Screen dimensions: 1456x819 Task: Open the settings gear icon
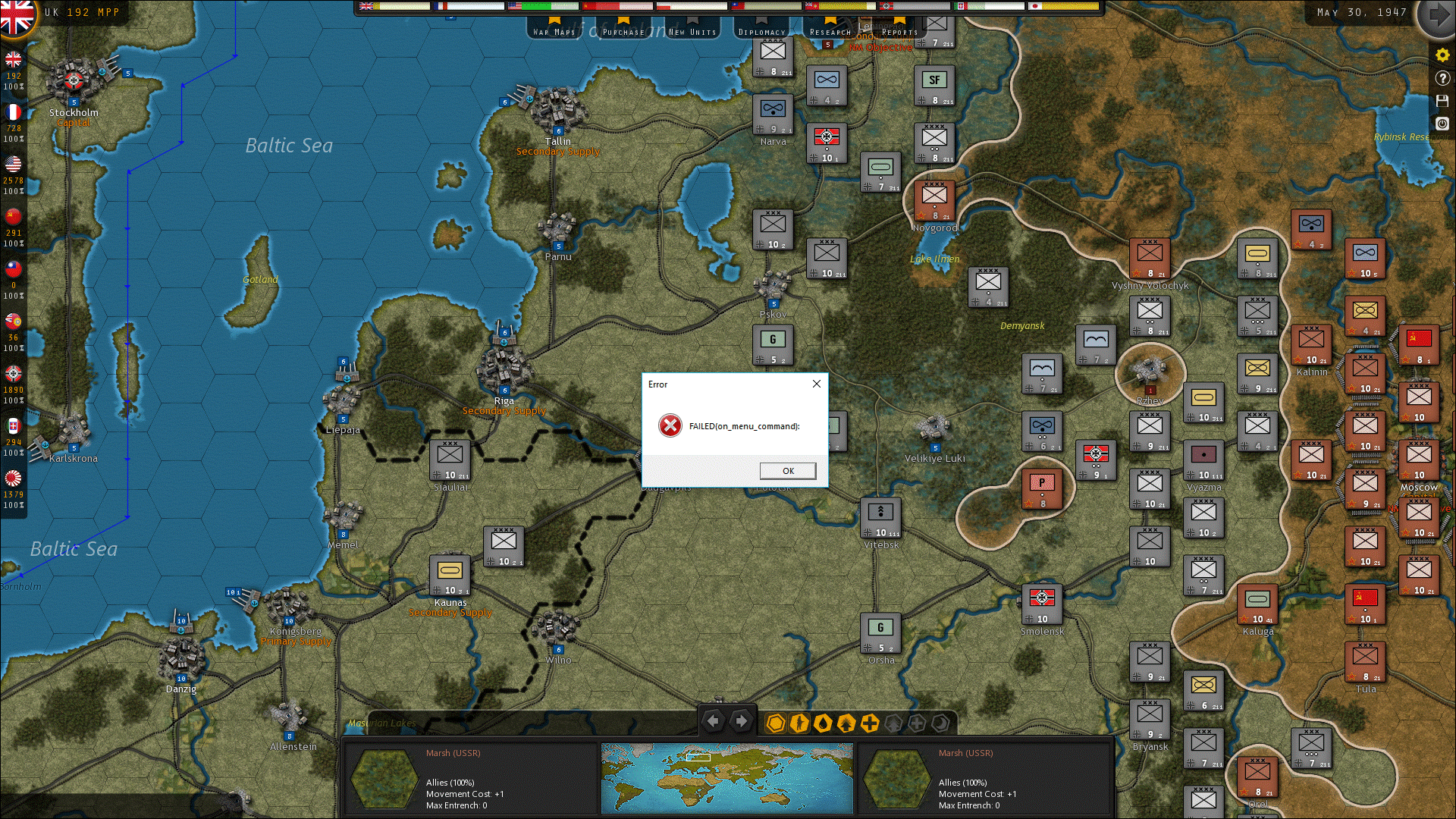pos(1442,55)
